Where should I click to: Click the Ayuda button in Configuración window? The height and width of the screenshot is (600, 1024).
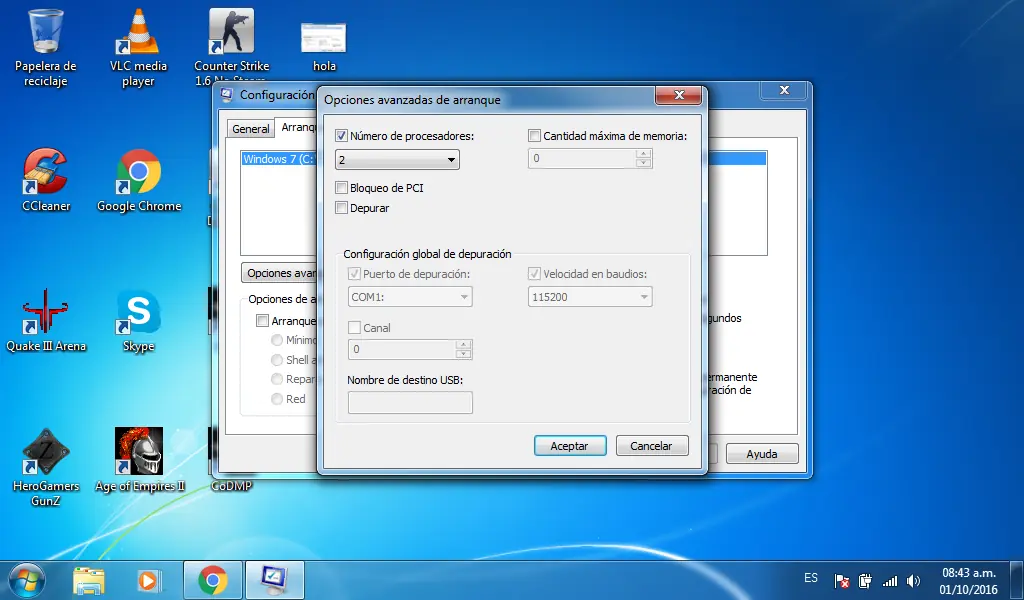click(762, 454)
